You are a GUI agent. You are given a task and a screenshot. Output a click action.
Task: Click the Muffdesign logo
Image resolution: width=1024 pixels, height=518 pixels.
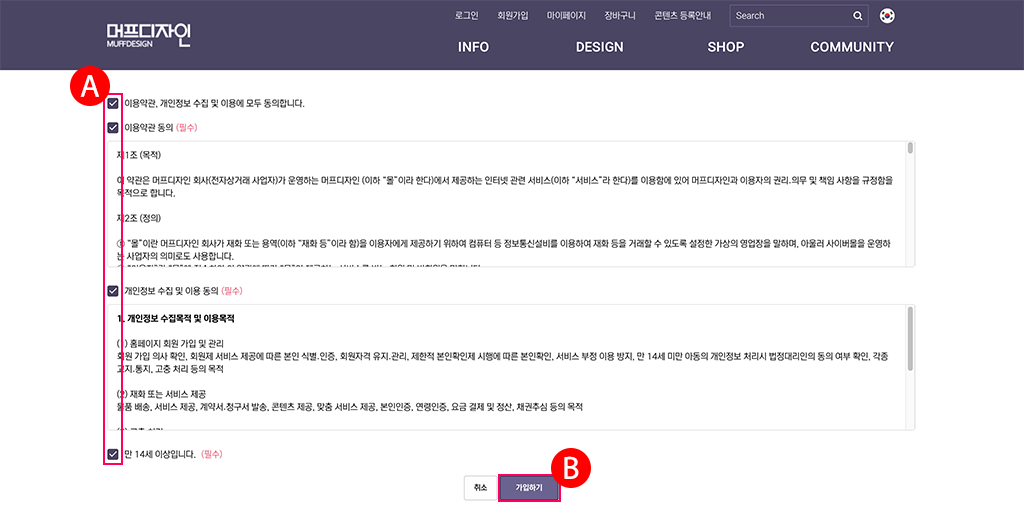(149, 35)
